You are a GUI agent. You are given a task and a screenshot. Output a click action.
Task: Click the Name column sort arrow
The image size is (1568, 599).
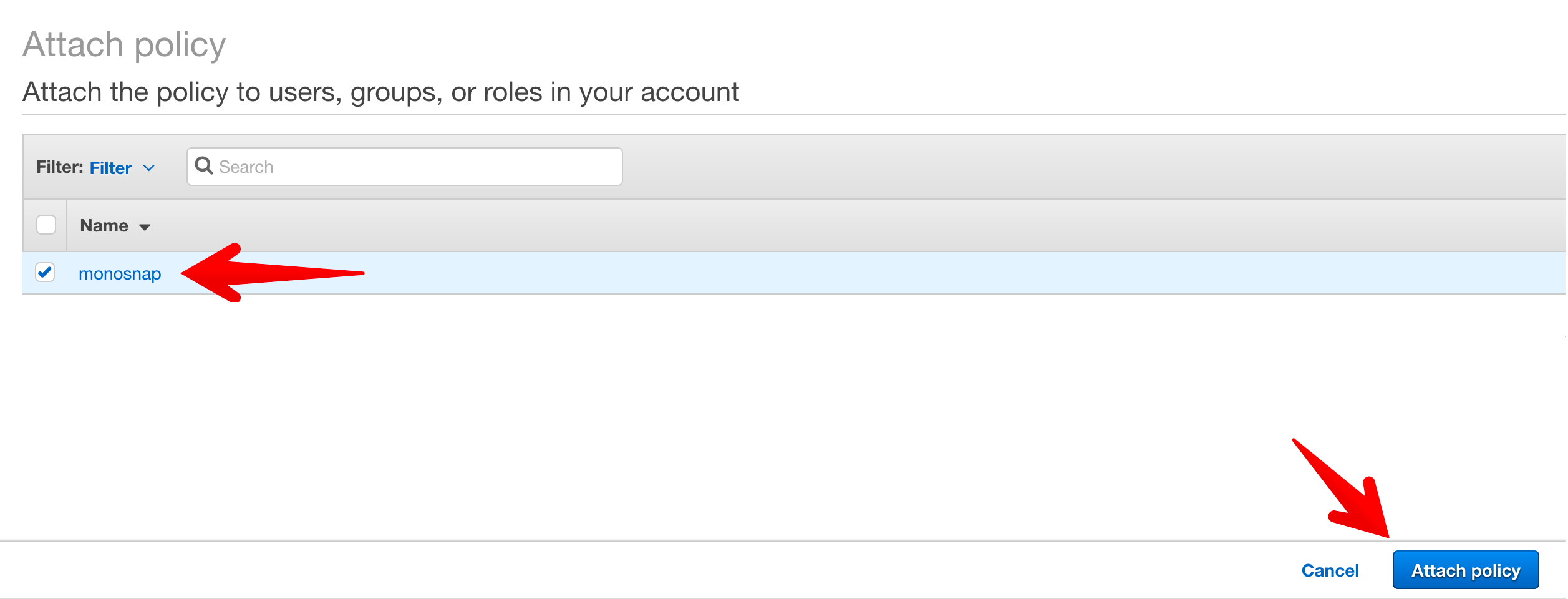(145, 227)
